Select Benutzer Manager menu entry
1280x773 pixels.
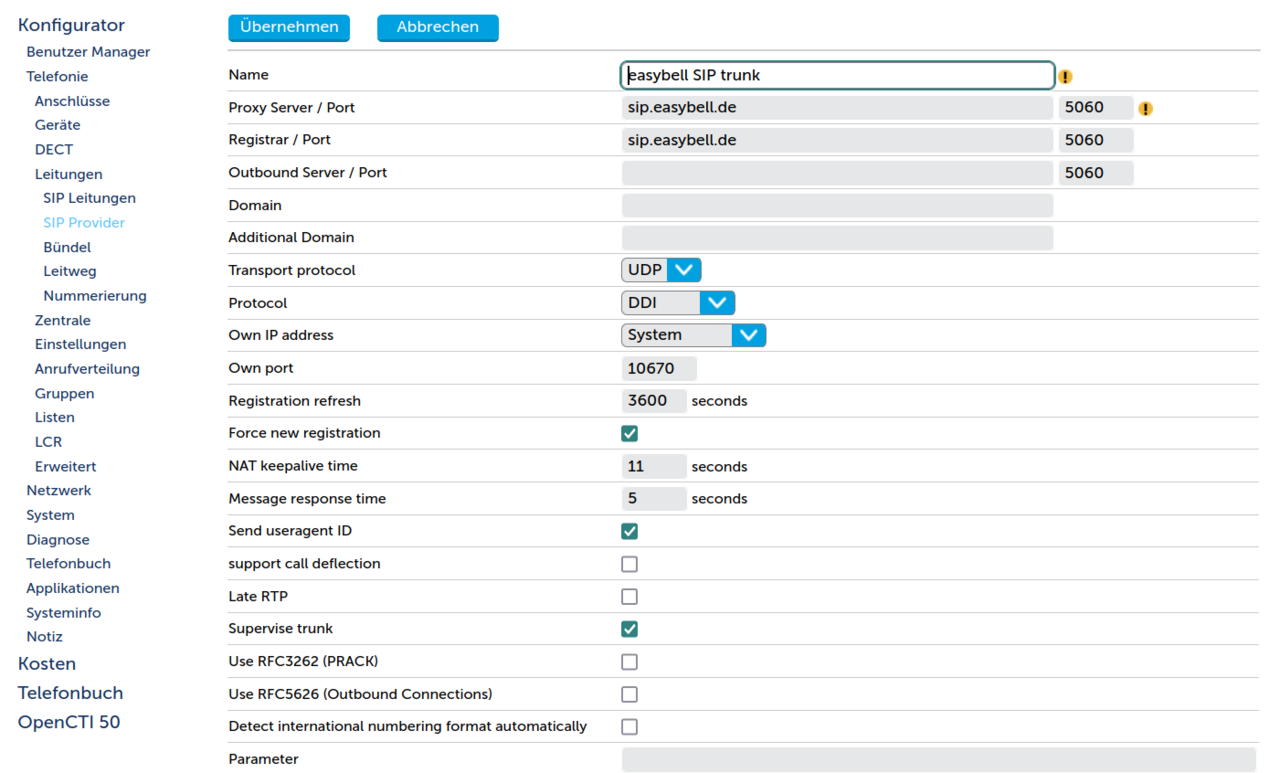pyautogui.click(x=88, y=52)
